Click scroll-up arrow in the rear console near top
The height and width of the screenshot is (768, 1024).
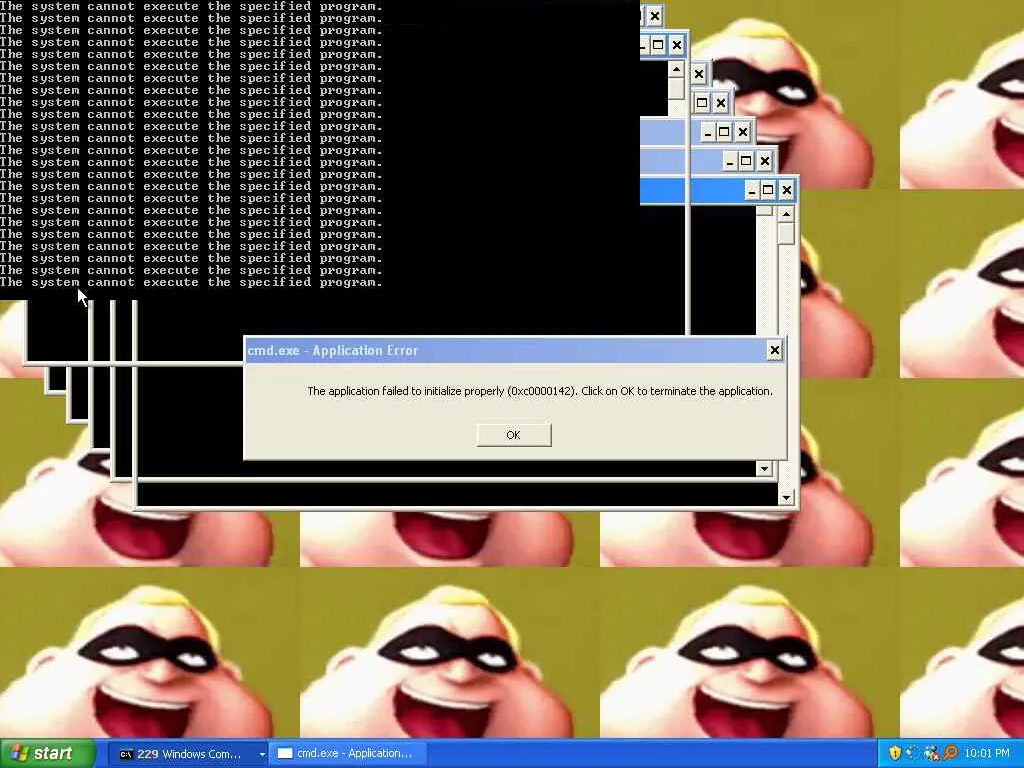coord(677,69)
